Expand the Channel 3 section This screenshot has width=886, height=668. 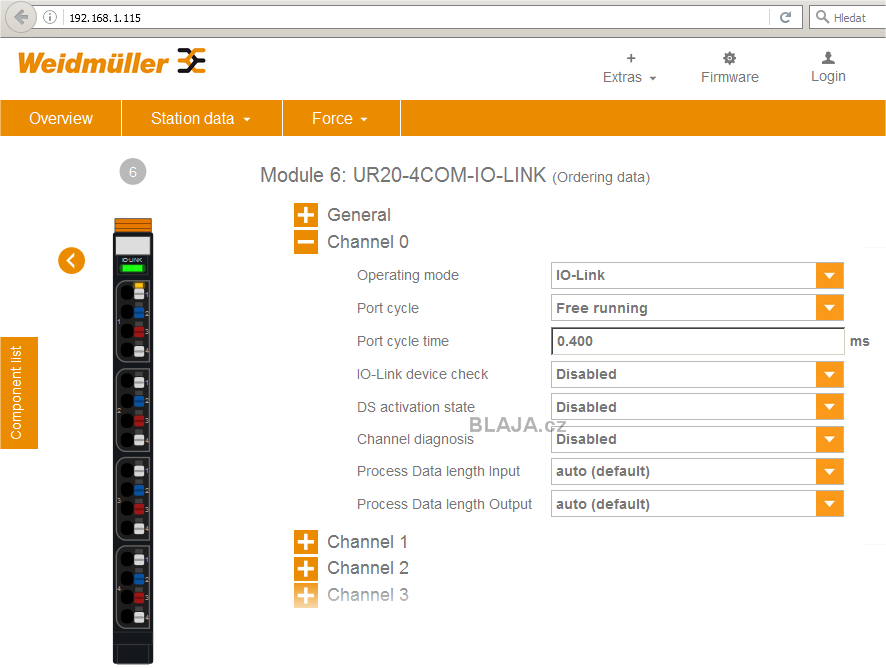306,595
